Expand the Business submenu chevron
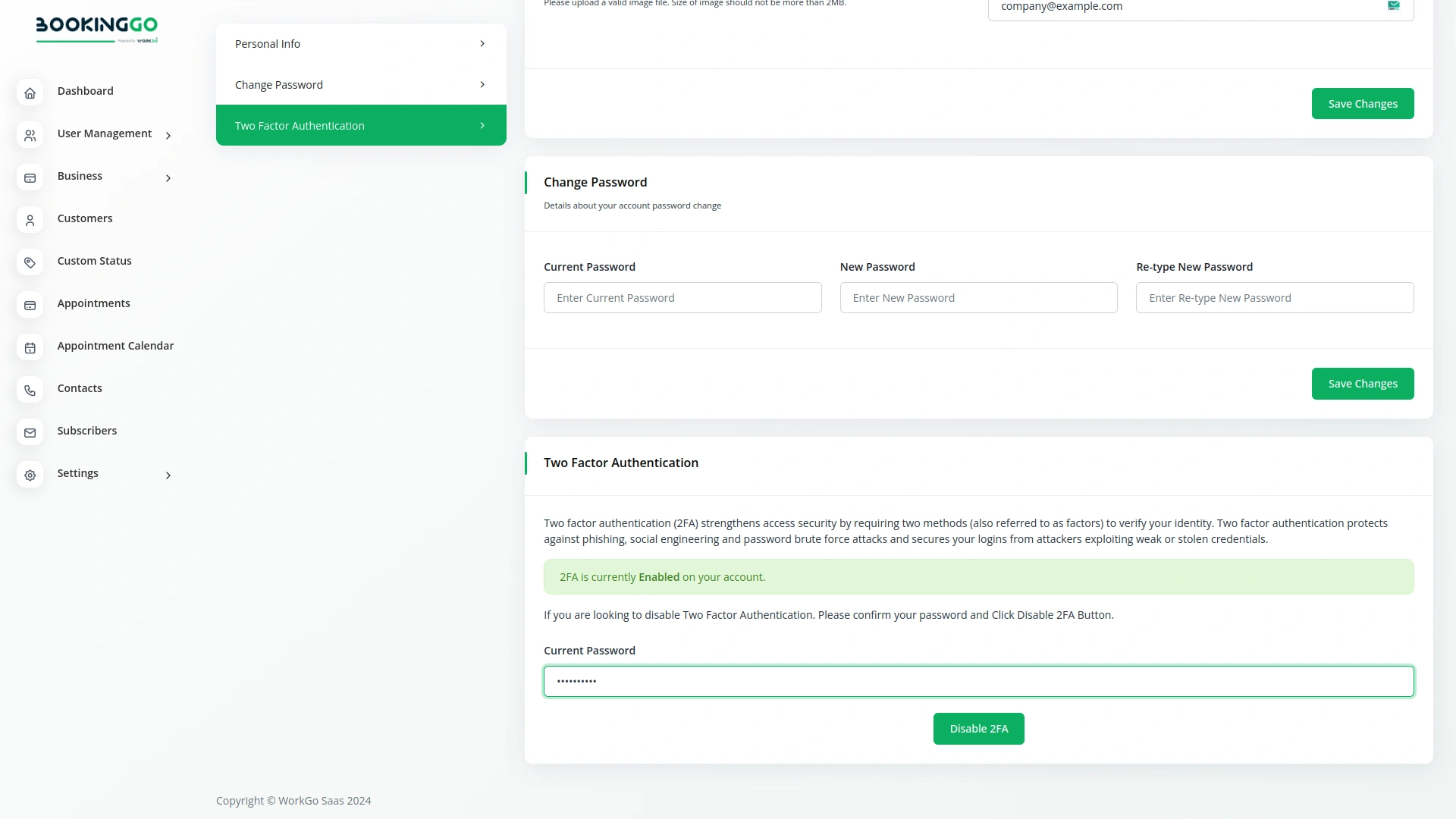Viewport: 1456px width, 819px height. tap(168, 177)
